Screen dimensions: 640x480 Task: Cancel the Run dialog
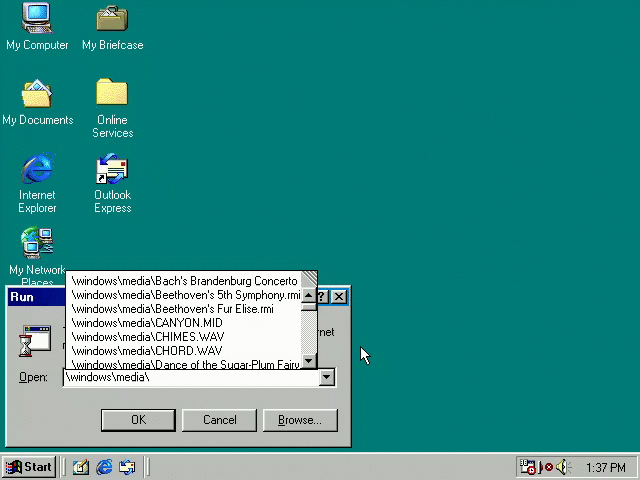[x=220, y=420]
